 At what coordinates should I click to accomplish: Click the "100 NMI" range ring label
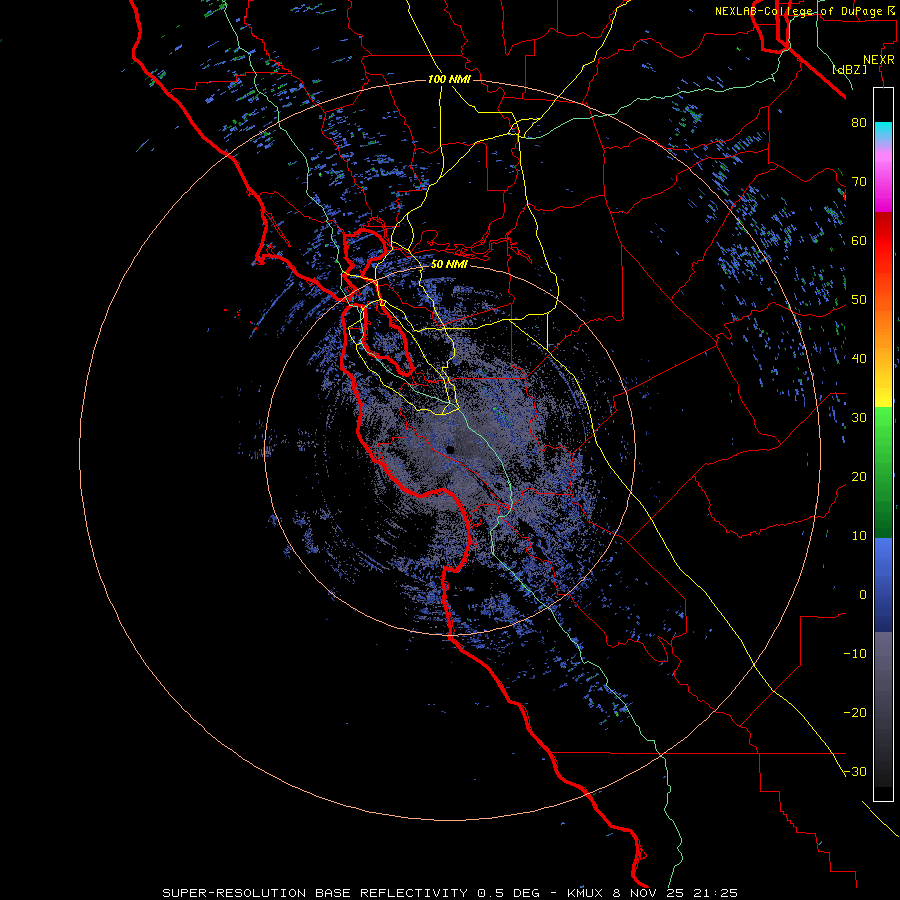pos(449,79)
